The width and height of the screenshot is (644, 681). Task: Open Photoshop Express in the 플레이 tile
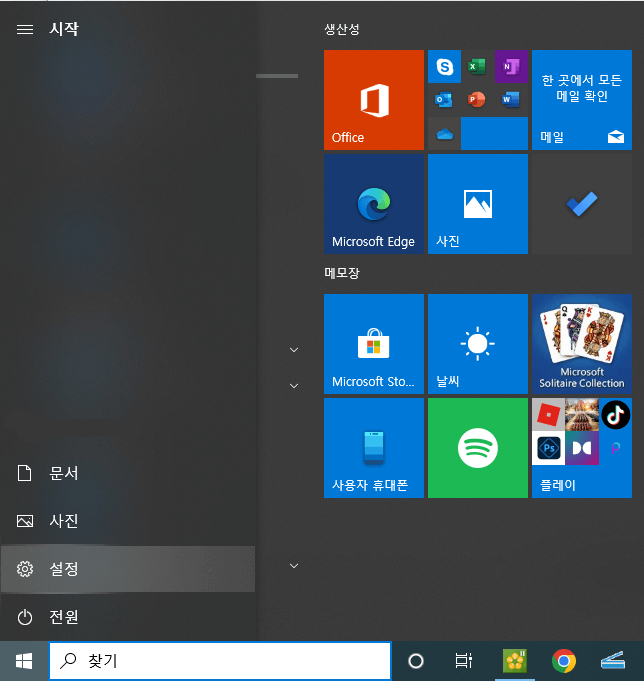(548, 448)
